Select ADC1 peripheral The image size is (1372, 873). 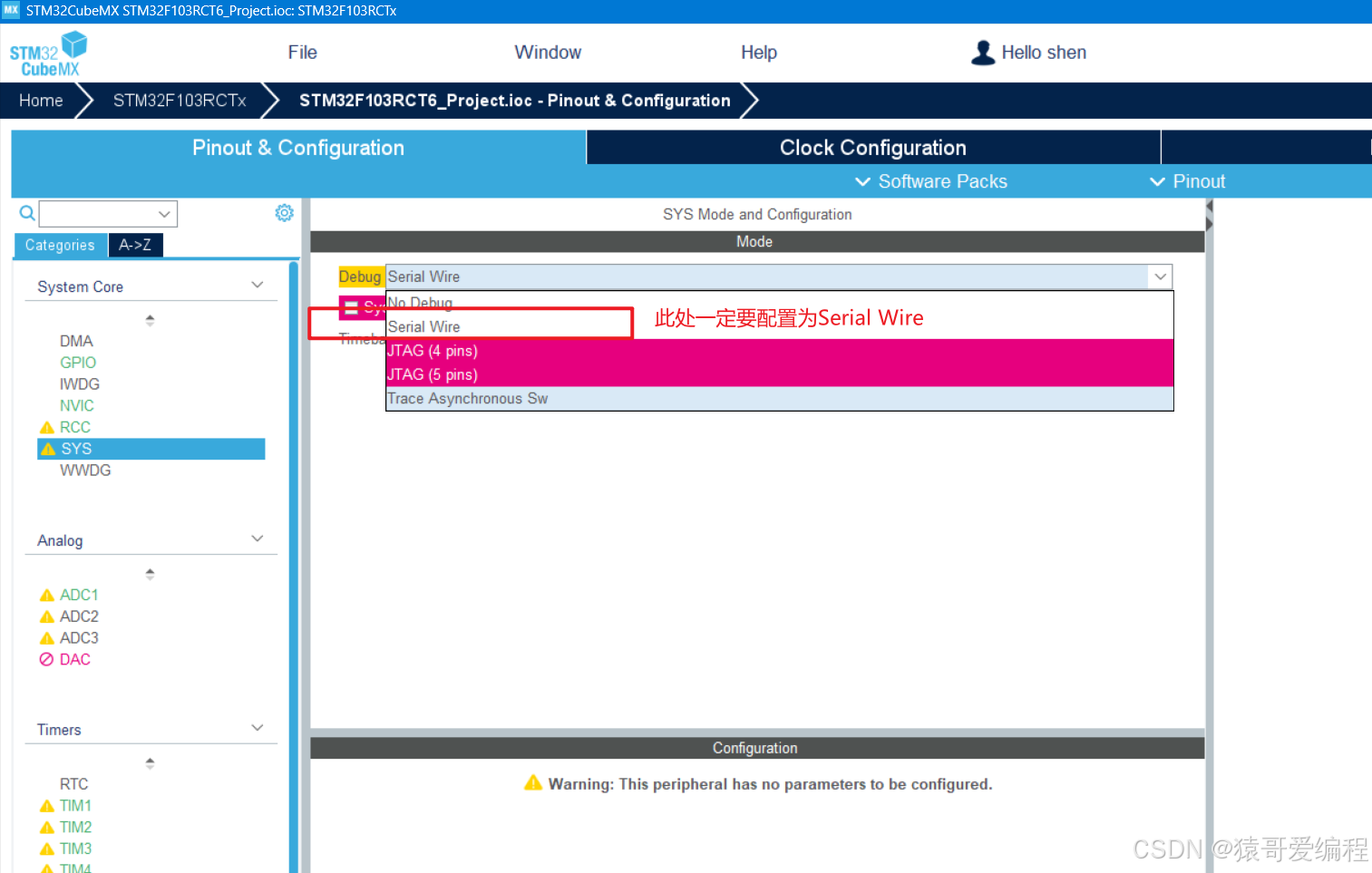tap(79, 595)
